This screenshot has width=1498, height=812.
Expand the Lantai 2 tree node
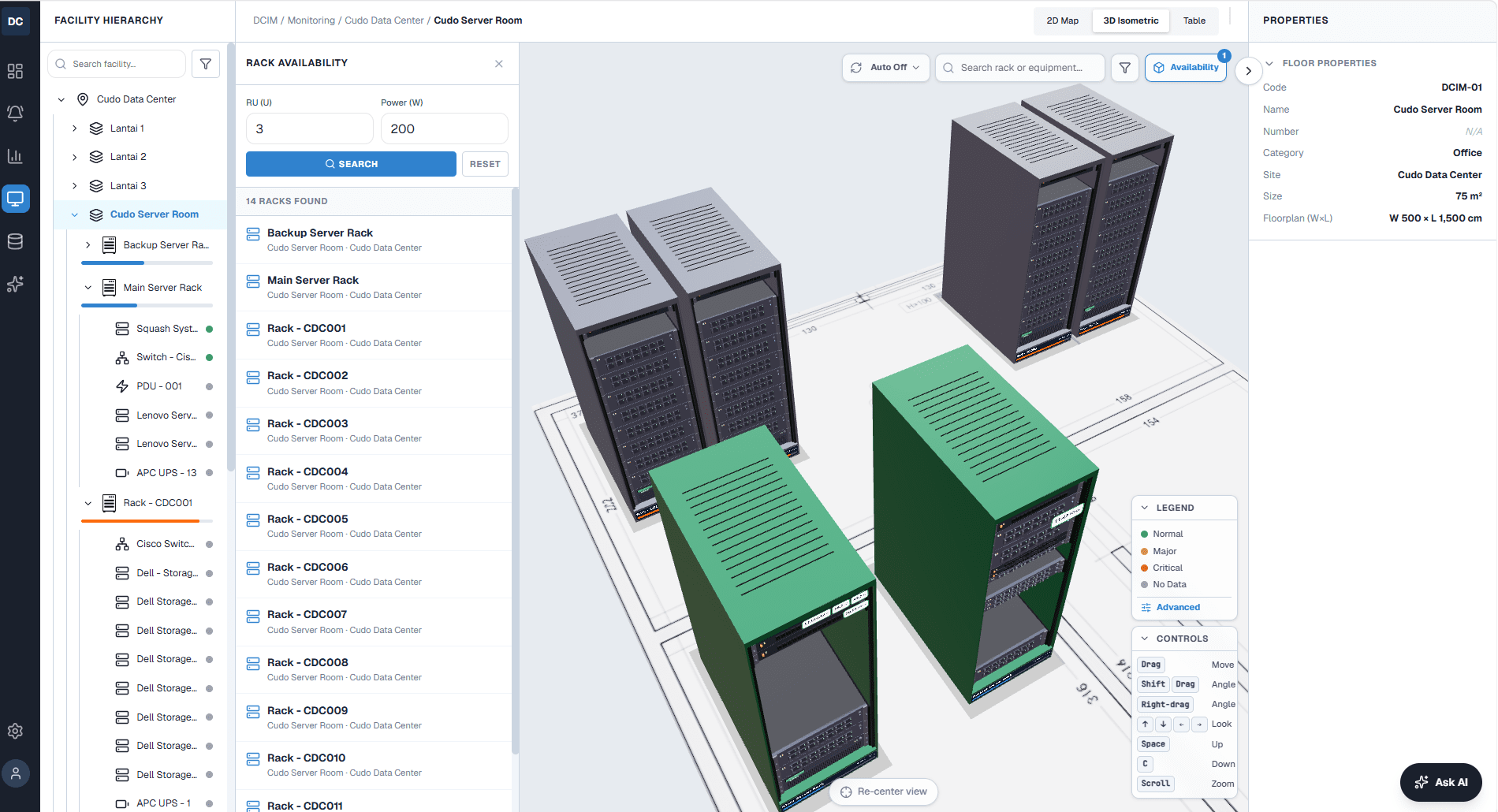pyautogui.click(x=75, y=157)
